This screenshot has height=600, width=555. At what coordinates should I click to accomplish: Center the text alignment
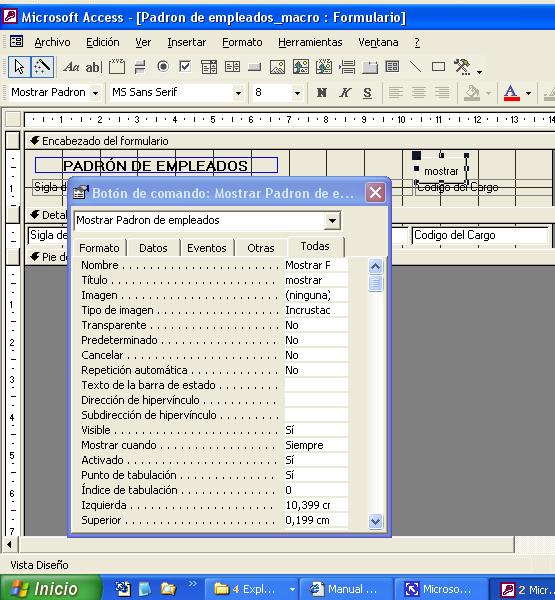[419, 92]
